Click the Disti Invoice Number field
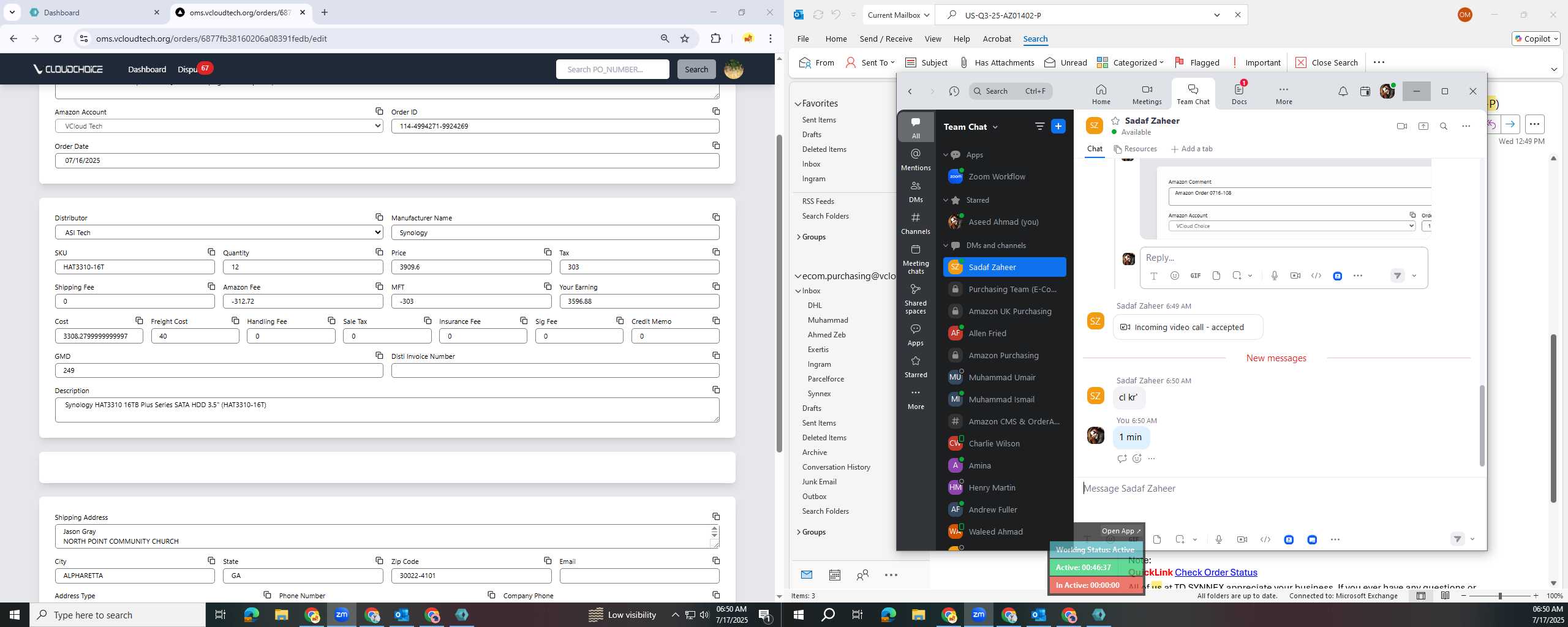1568x627 pixels. (555, 370)
